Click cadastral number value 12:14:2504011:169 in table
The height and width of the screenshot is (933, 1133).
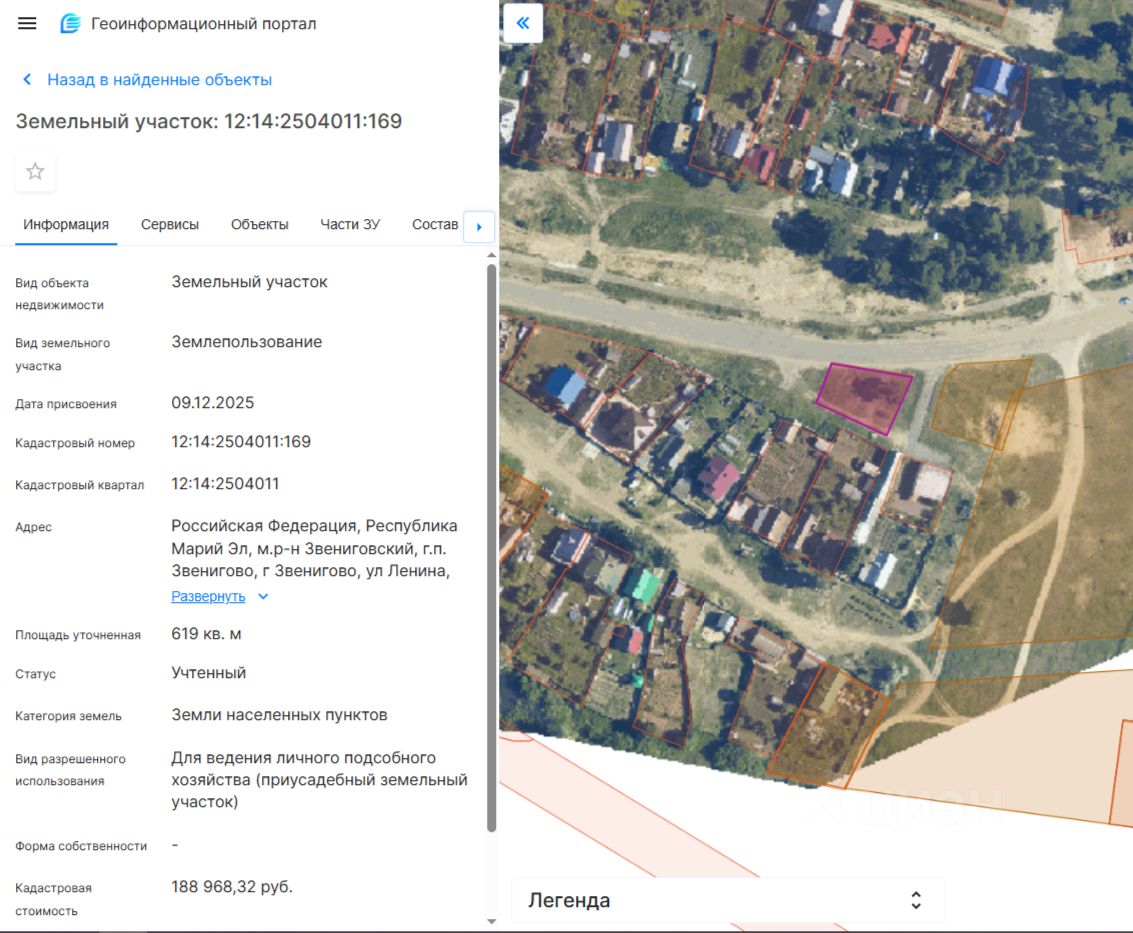click(x=241, y=442)
